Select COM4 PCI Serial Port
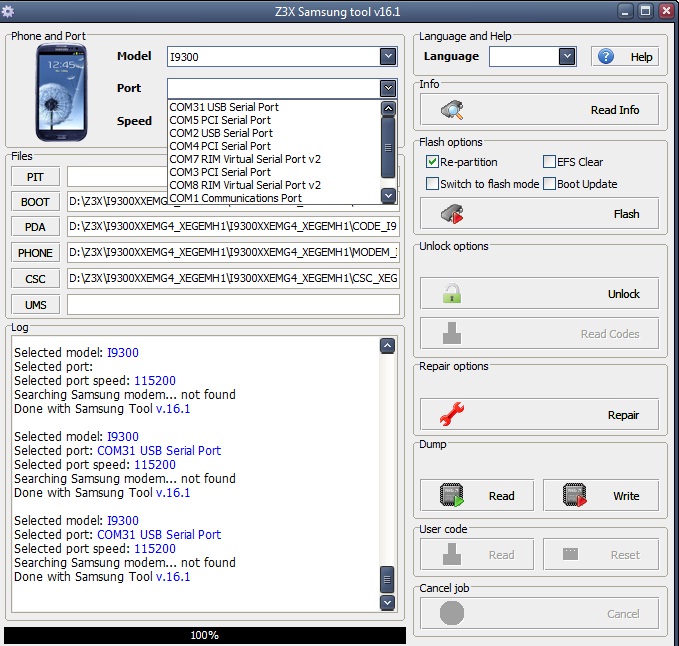The height and width of the screenshot is (646, 679). [x=274, y=146]
